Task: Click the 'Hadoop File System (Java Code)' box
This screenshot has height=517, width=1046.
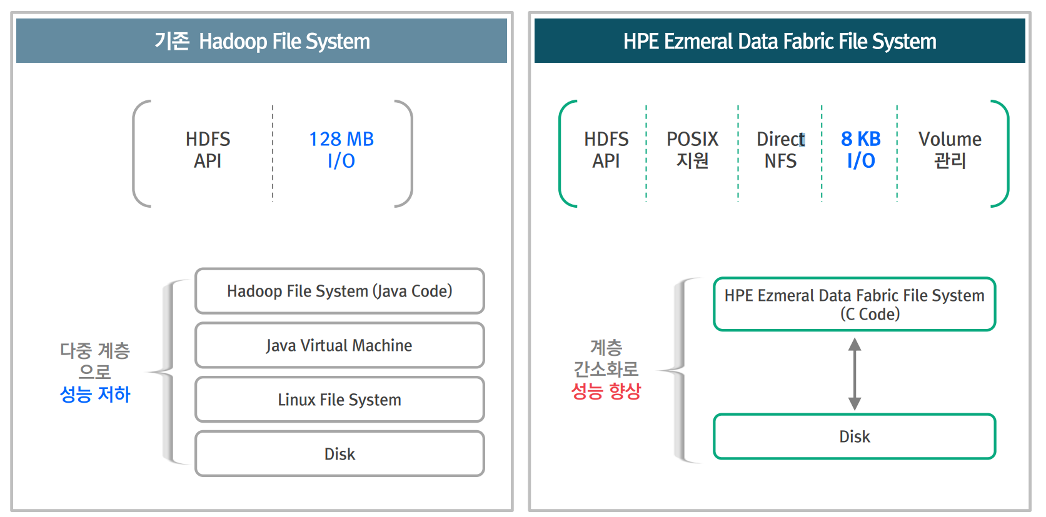Action: (340, 291)
